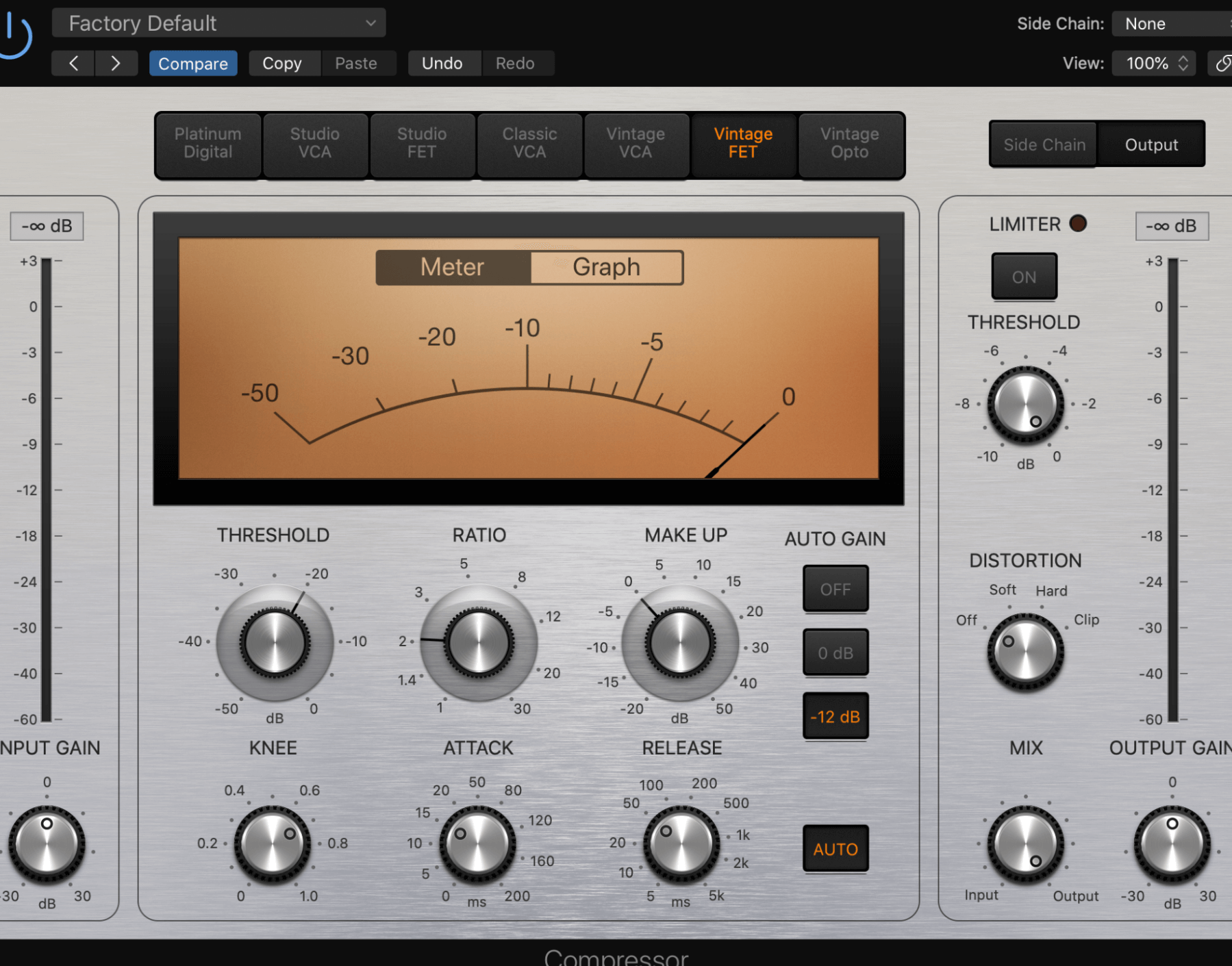Show the Meter display view

[x=453, y=267]
